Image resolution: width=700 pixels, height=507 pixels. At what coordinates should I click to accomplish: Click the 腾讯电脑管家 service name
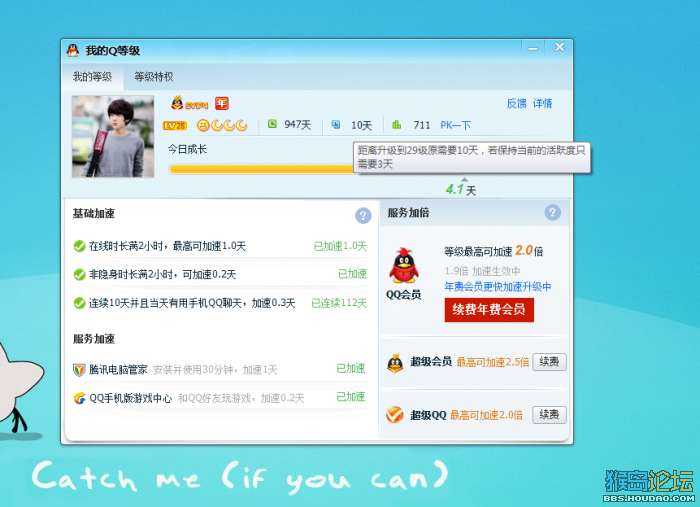[118, 370]
